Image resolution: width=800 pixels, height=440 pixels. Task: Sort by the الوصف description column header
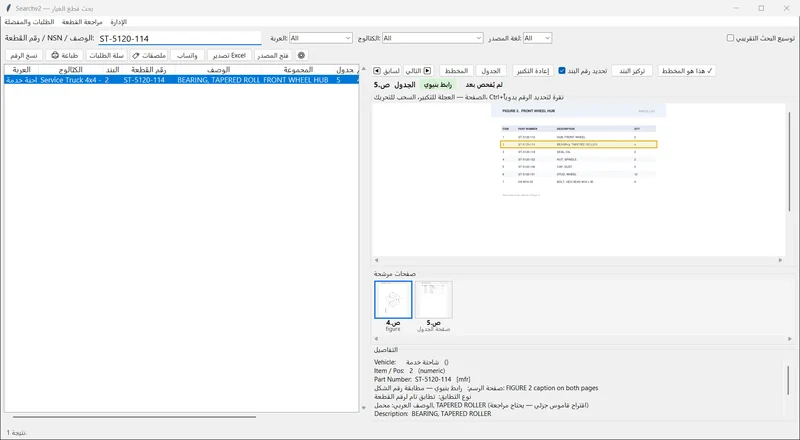click(218, 69)
